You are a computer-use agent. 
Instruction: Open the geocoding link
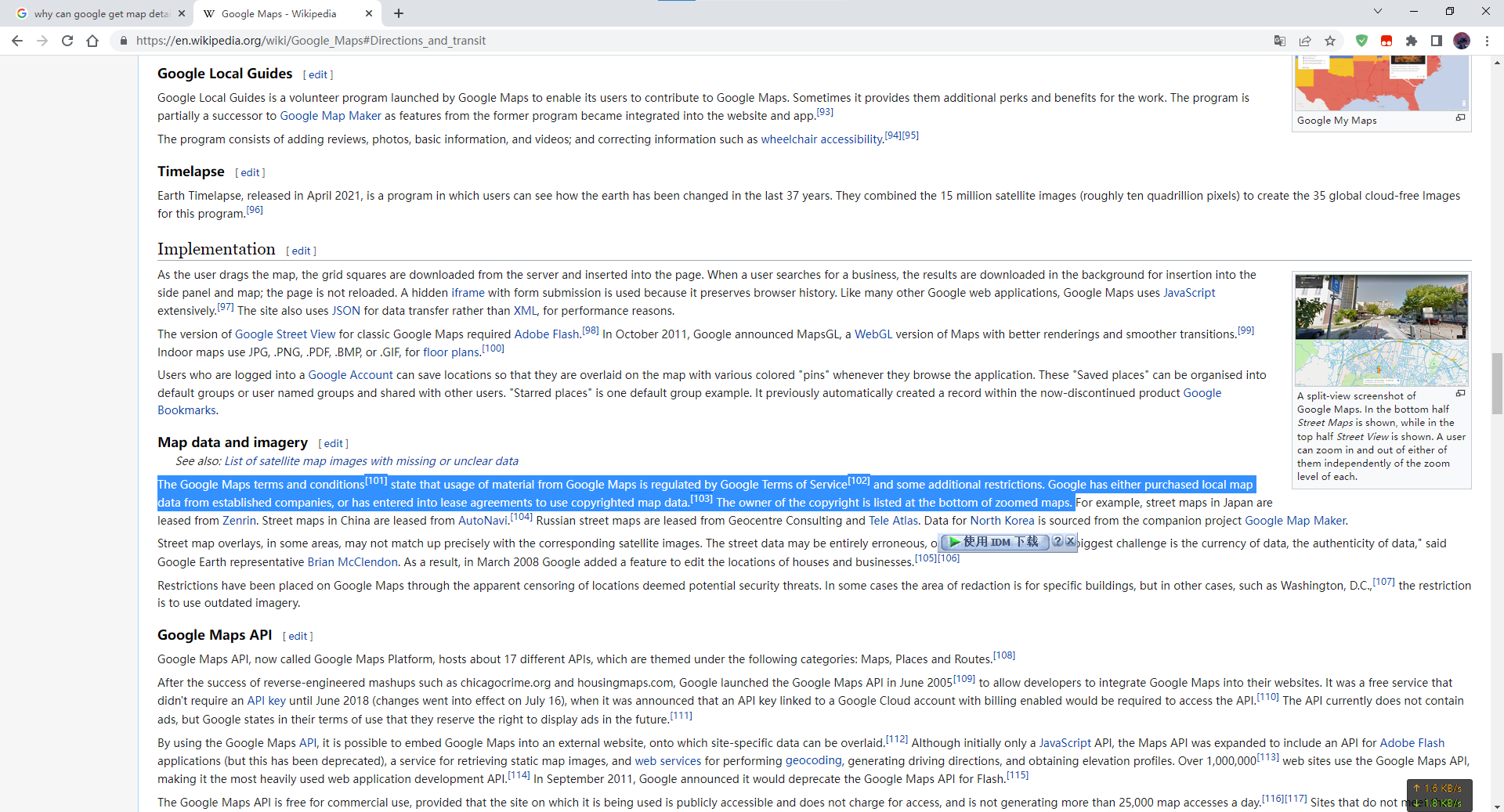pyautogui.click(x=813, y=761)
